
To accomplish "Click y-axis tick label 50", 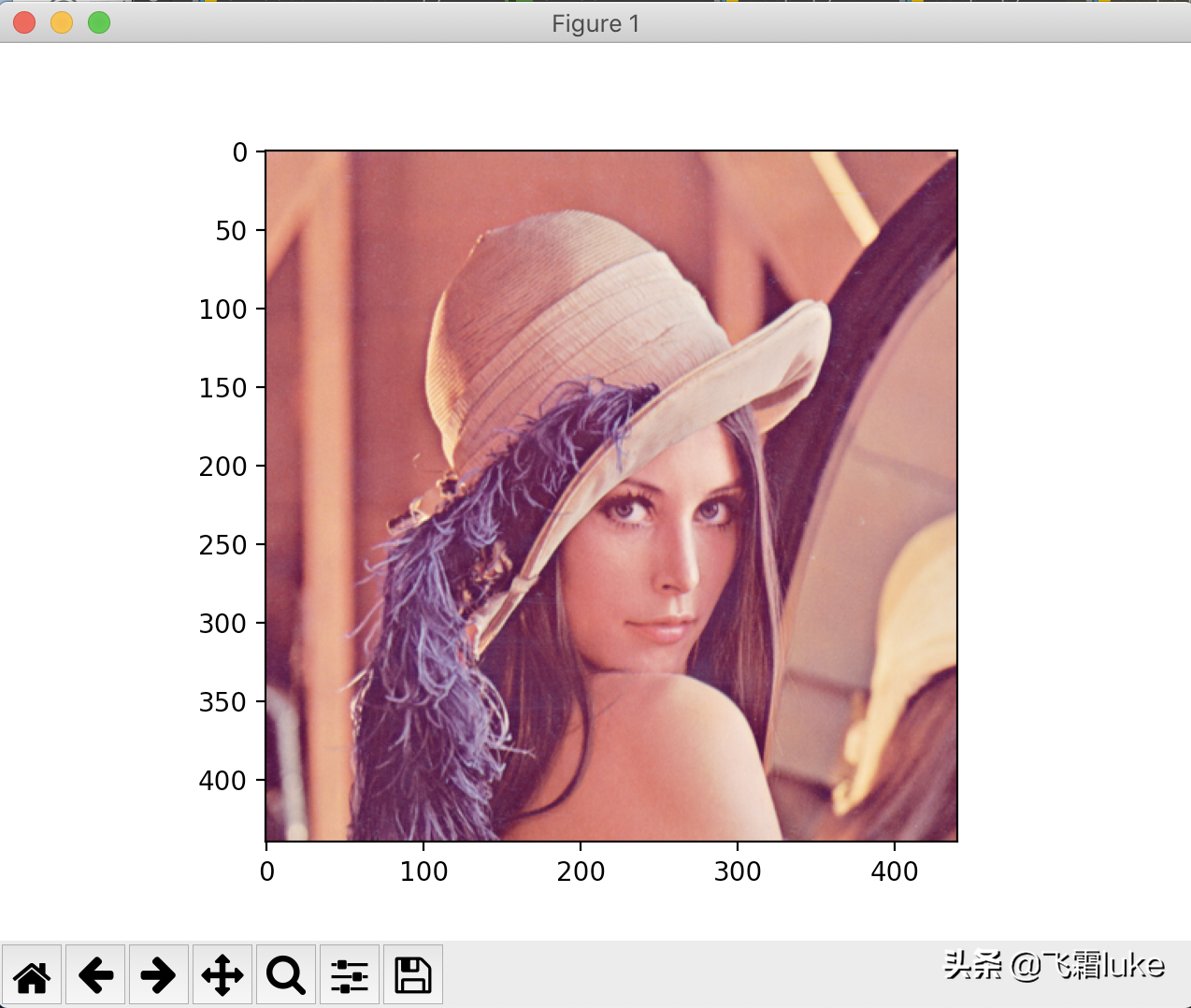I will pos(231,231).
